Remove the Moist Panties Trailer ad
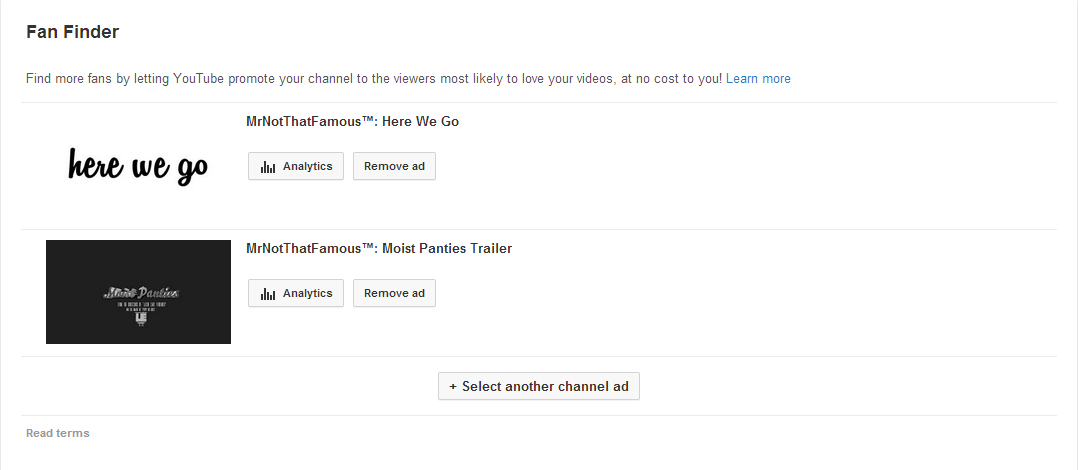This screenshot has height=470, width=1078. click(x=394, y=293)
